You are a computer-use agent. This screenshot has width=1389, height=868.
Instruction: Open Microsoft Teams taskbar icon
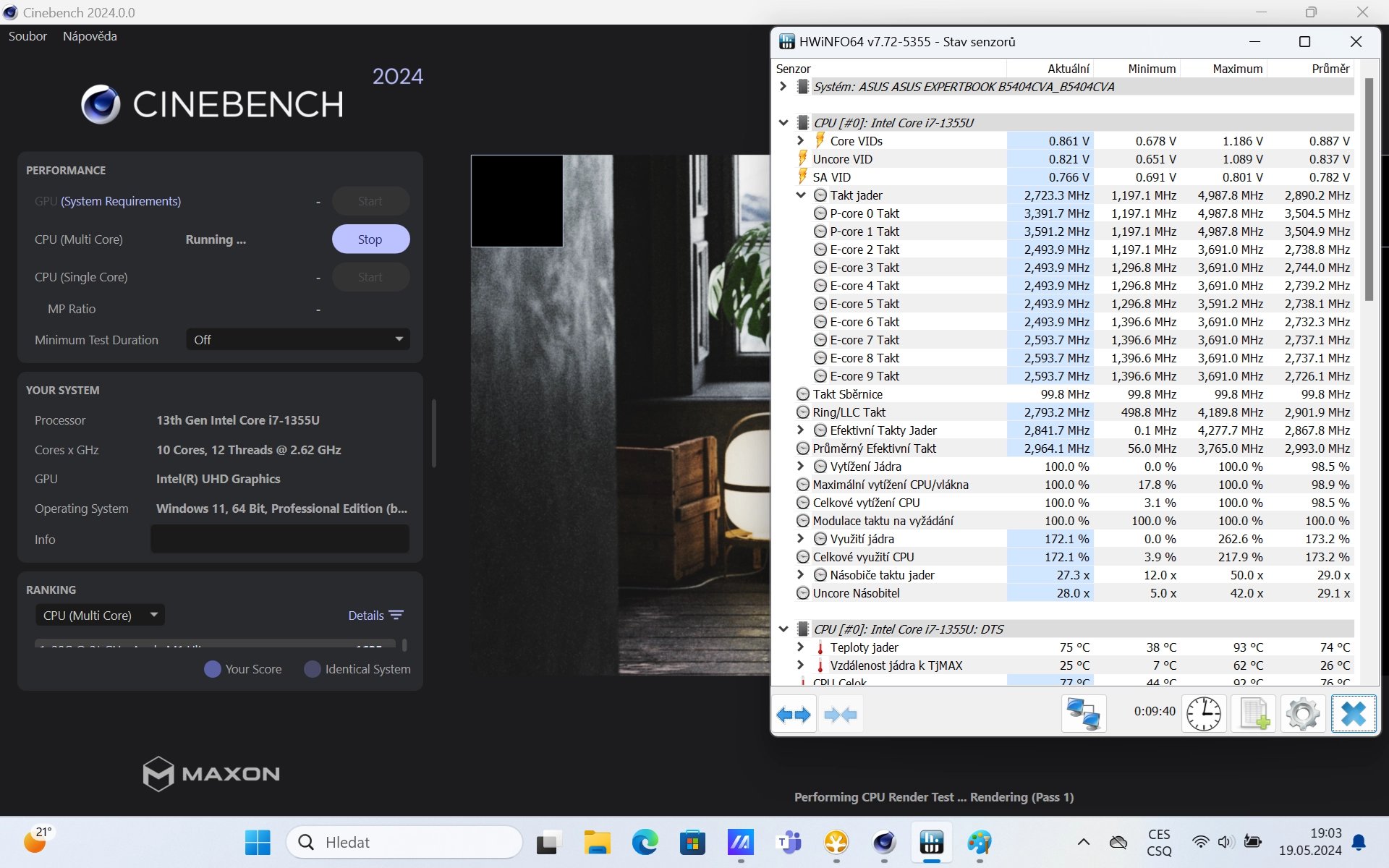pos(788,842)
